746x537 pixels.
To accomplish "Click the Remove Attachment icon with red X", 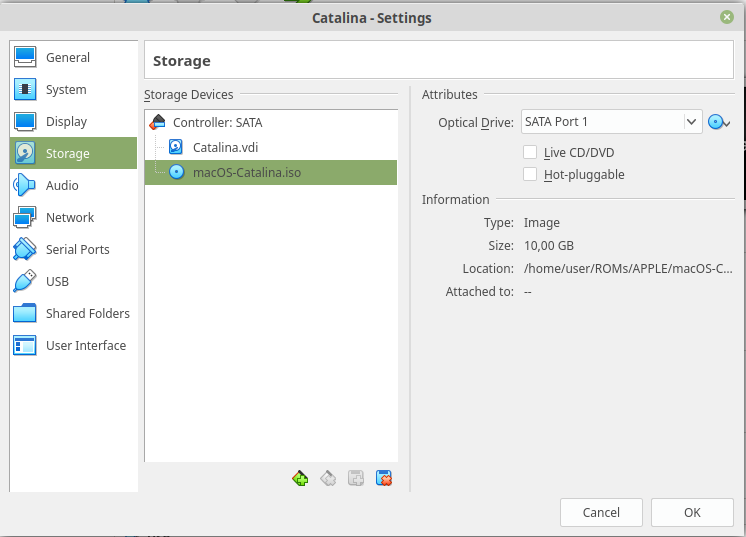I will point(383,478).
